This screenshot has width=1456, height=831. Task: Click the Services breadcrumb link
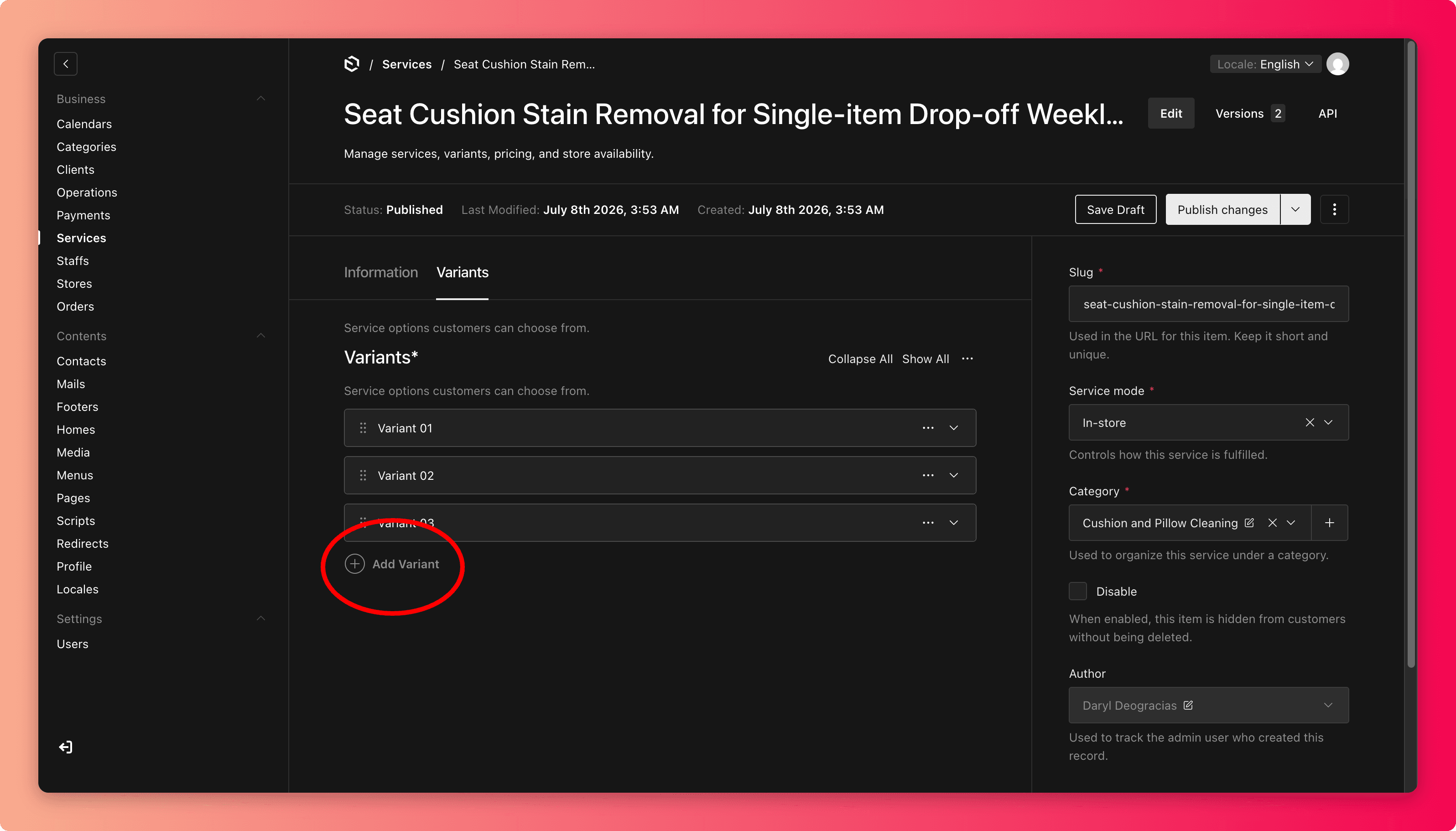406,64
